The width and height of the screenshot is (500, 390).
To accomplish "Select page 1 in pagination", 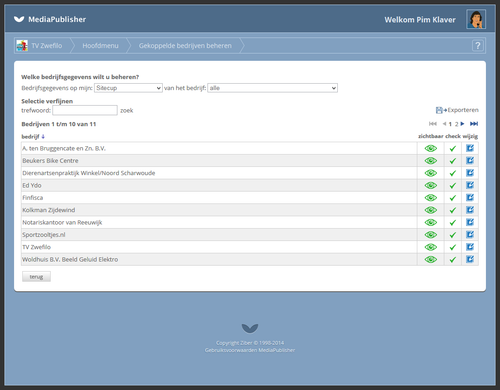I will tap(450, 124).
